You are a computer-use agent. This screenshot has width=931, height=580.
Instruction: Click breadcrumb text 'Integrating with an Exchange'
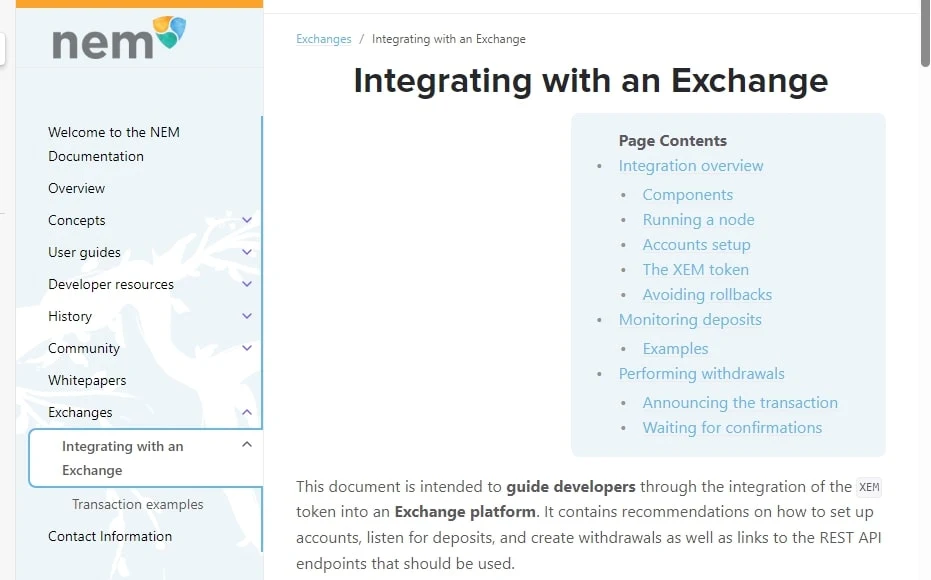coord(449,39)
